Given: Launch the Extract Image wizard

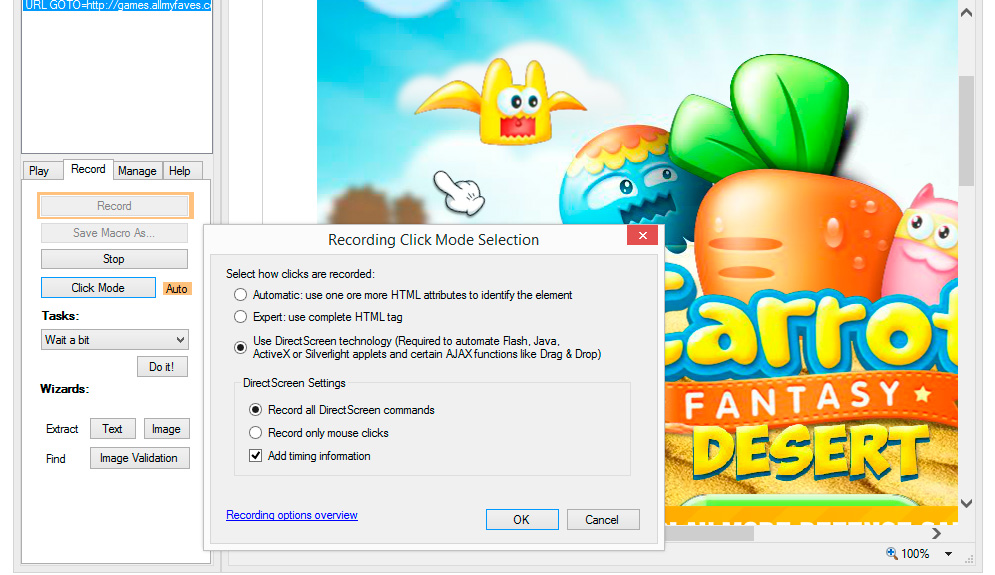Looking at the screenshot, I should [167, 429].
